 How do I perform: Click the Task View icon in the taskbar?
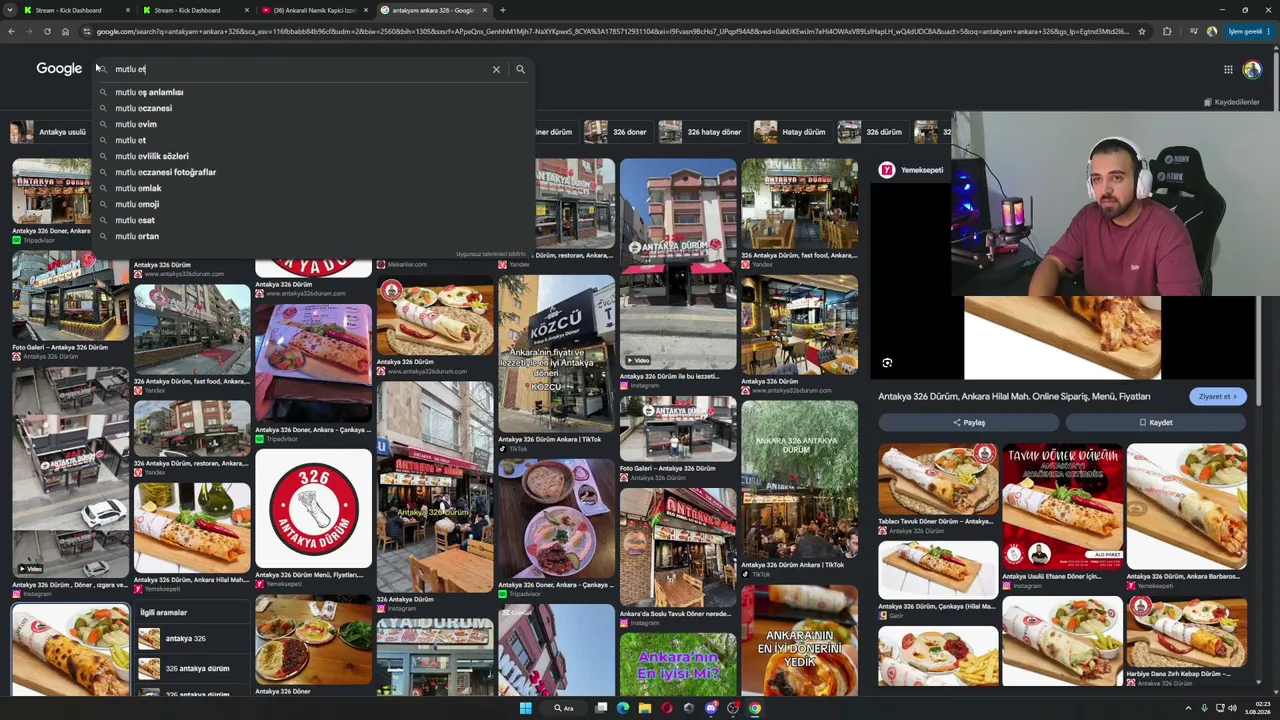[601, 708]
